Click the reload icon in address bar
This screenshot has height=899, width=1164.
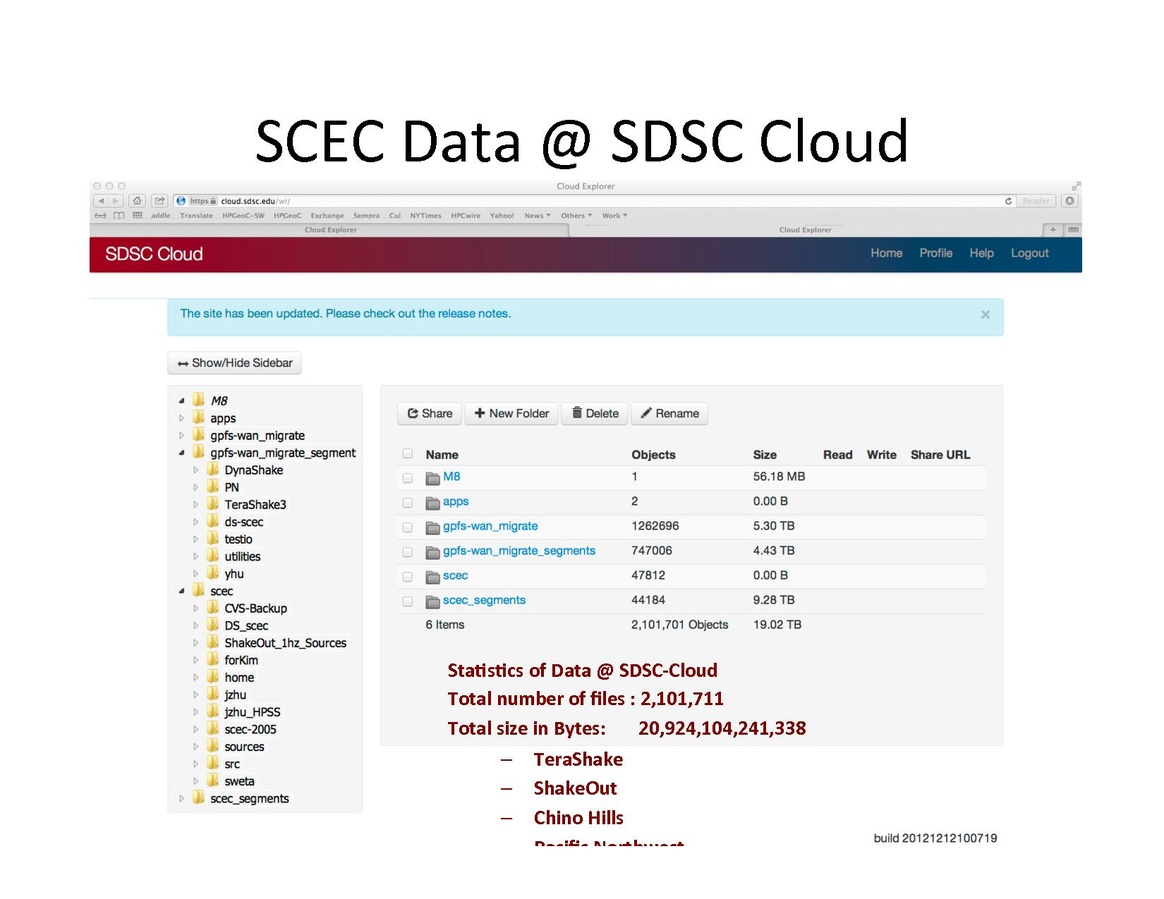click(x=1008, y=201)
